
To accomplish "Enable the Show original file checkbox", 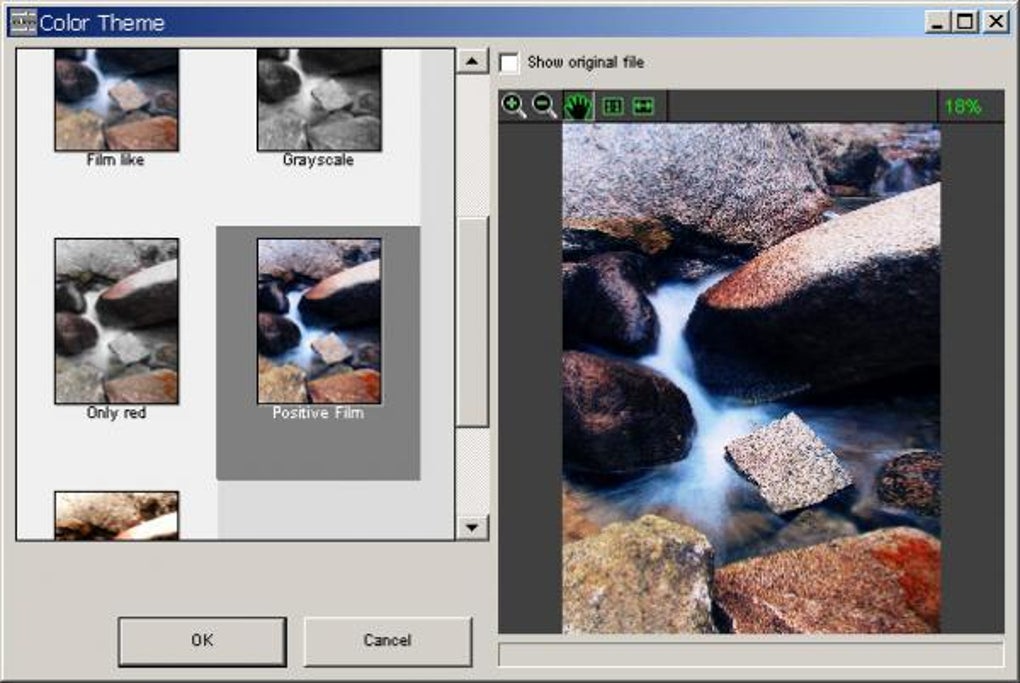I will [512, 62].
